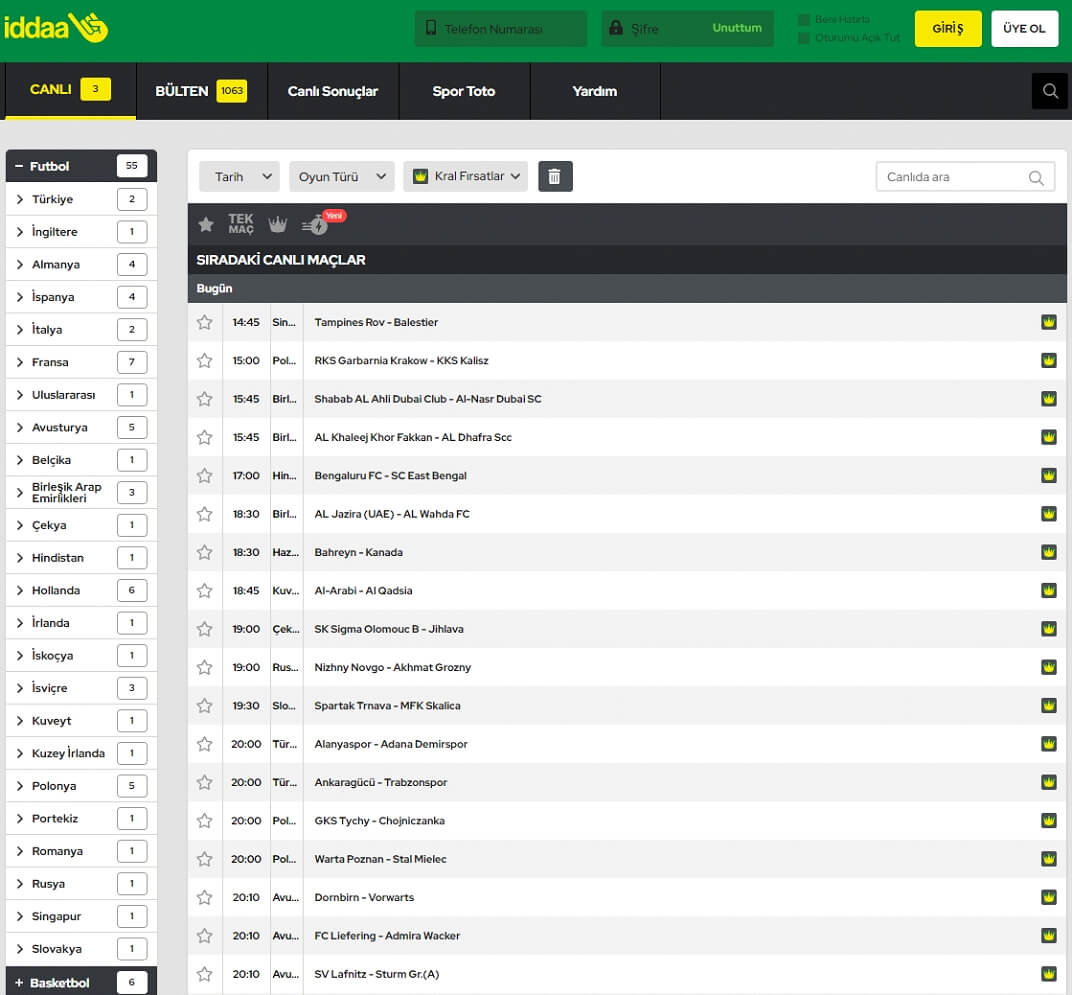Open the Kral Fırsatlar dropdown

pyautogui.click(x=466, y=176)
